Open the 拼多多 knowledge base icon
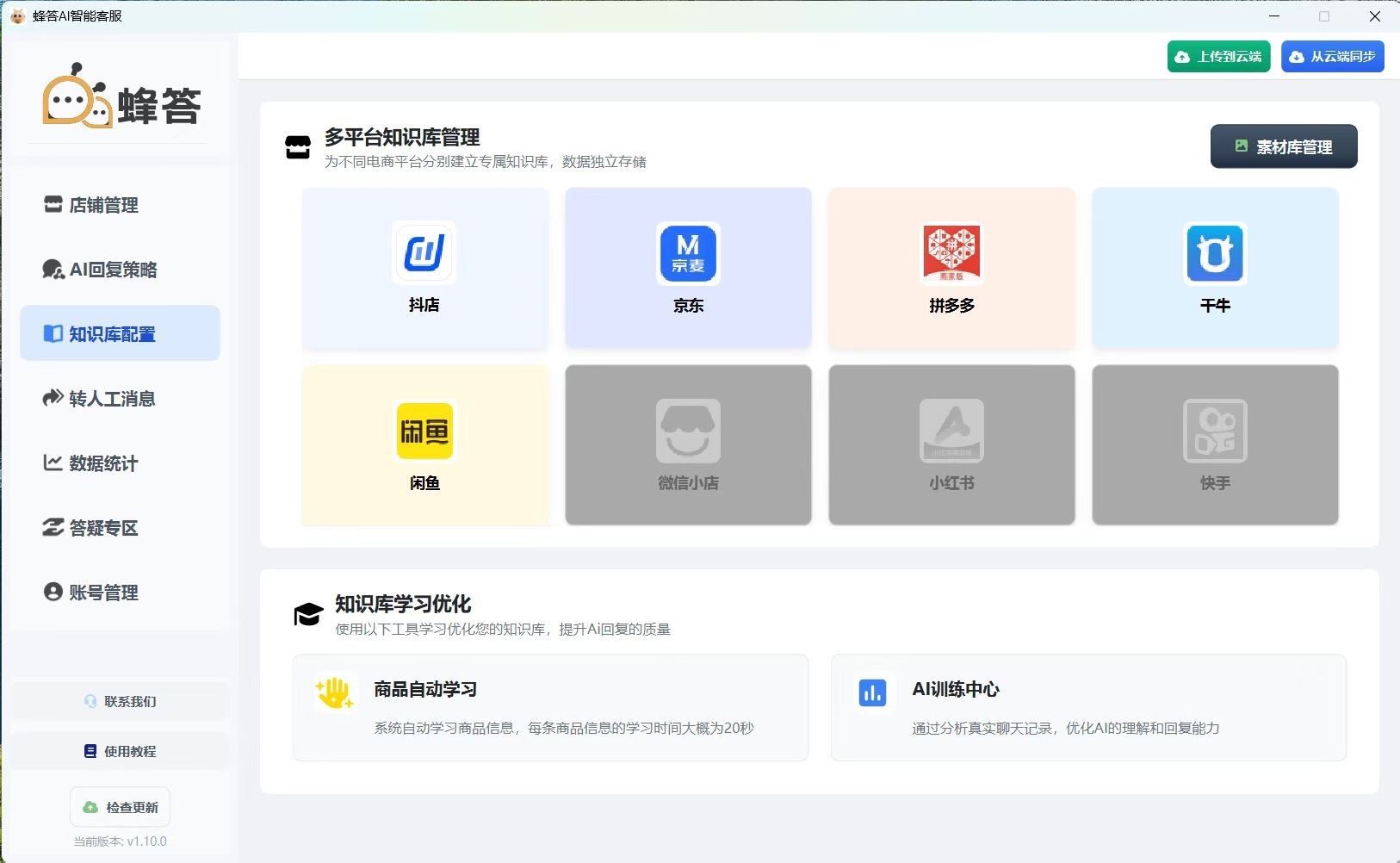 click(x=951, y=253)
